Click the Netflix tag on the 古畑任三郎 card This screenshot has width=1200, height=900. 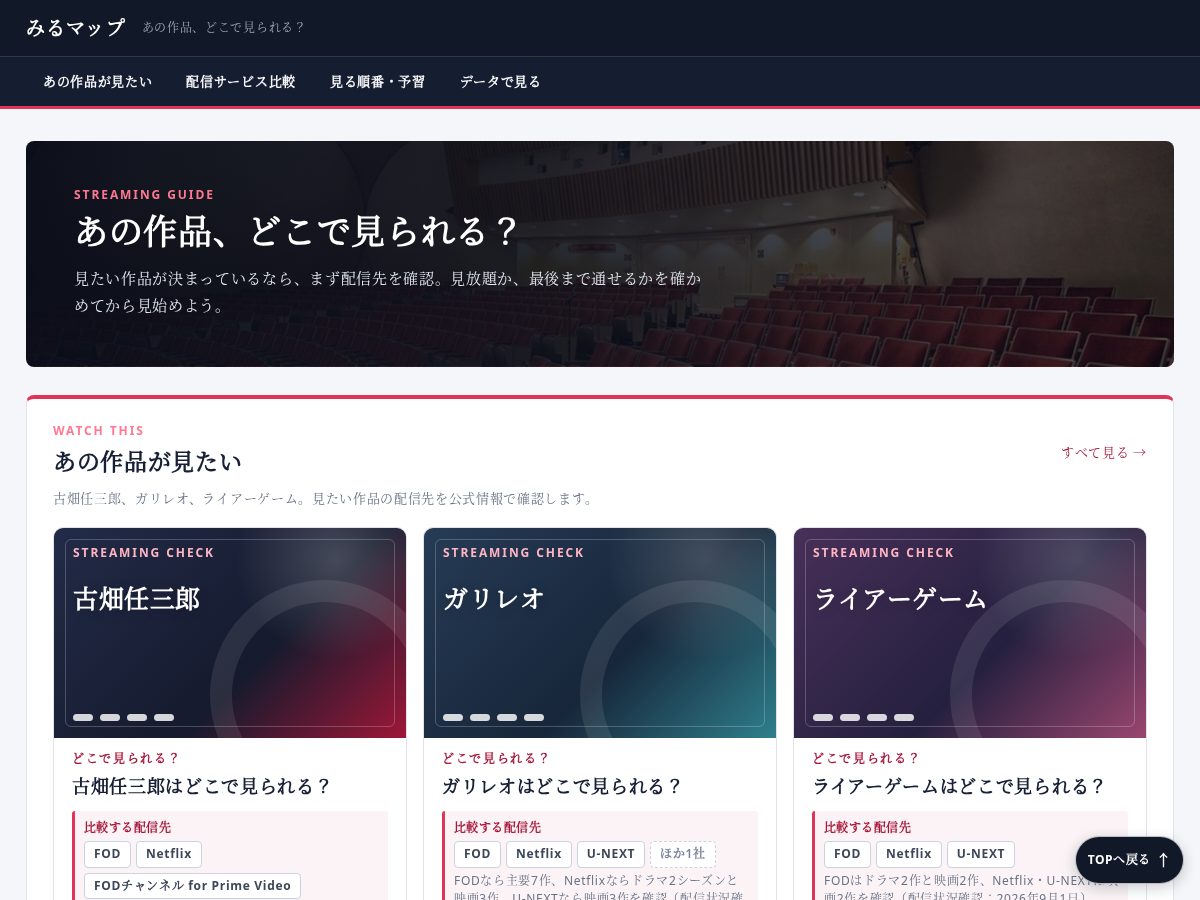click(169, 854)
